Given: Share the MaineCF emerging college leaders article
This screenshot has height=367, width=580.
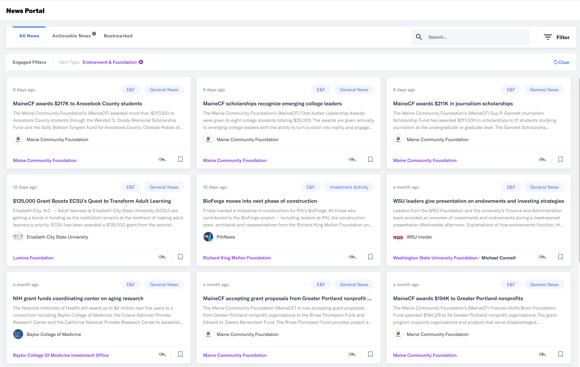Looking at the screenshot, I should (x=352, y=159).
